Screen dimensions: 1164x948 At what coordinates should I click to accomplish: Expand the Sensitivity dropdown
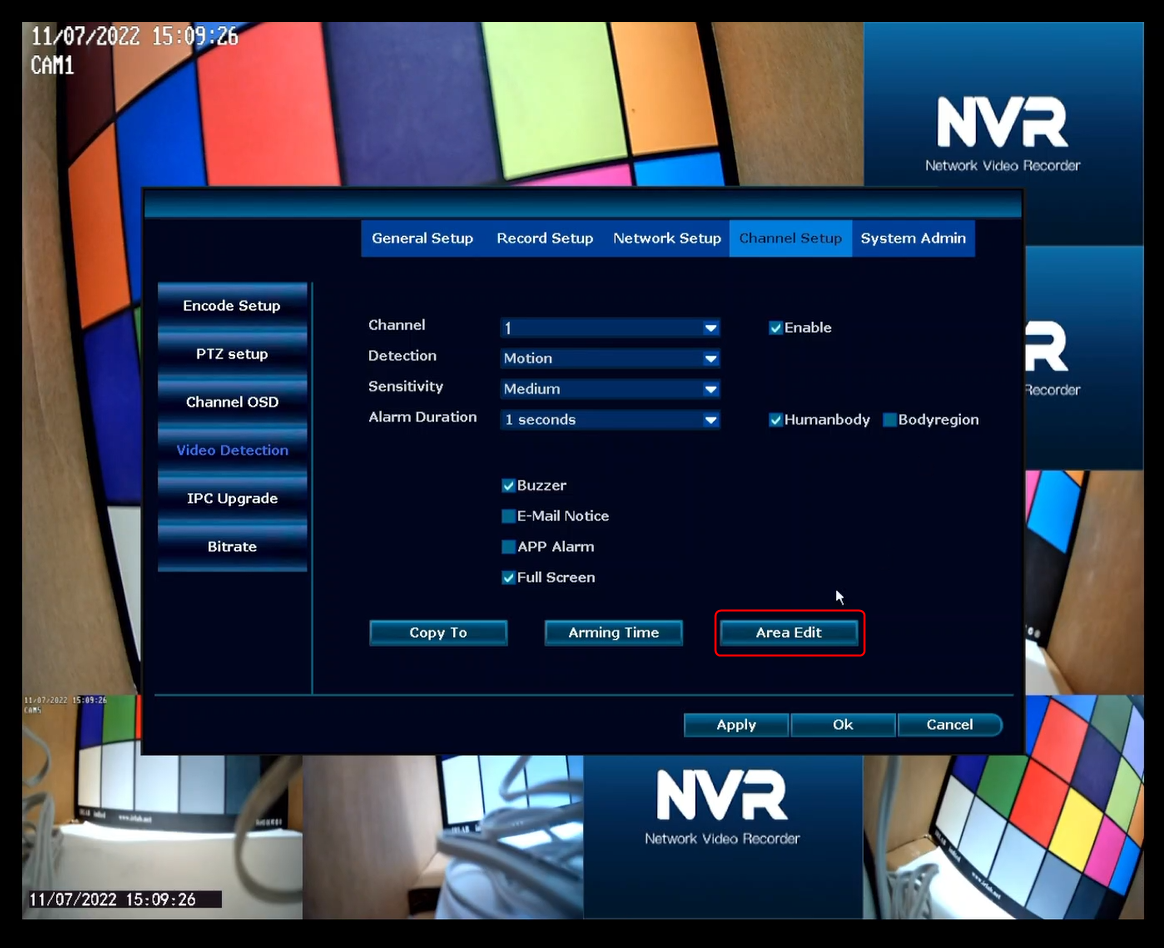click(610, 389)
